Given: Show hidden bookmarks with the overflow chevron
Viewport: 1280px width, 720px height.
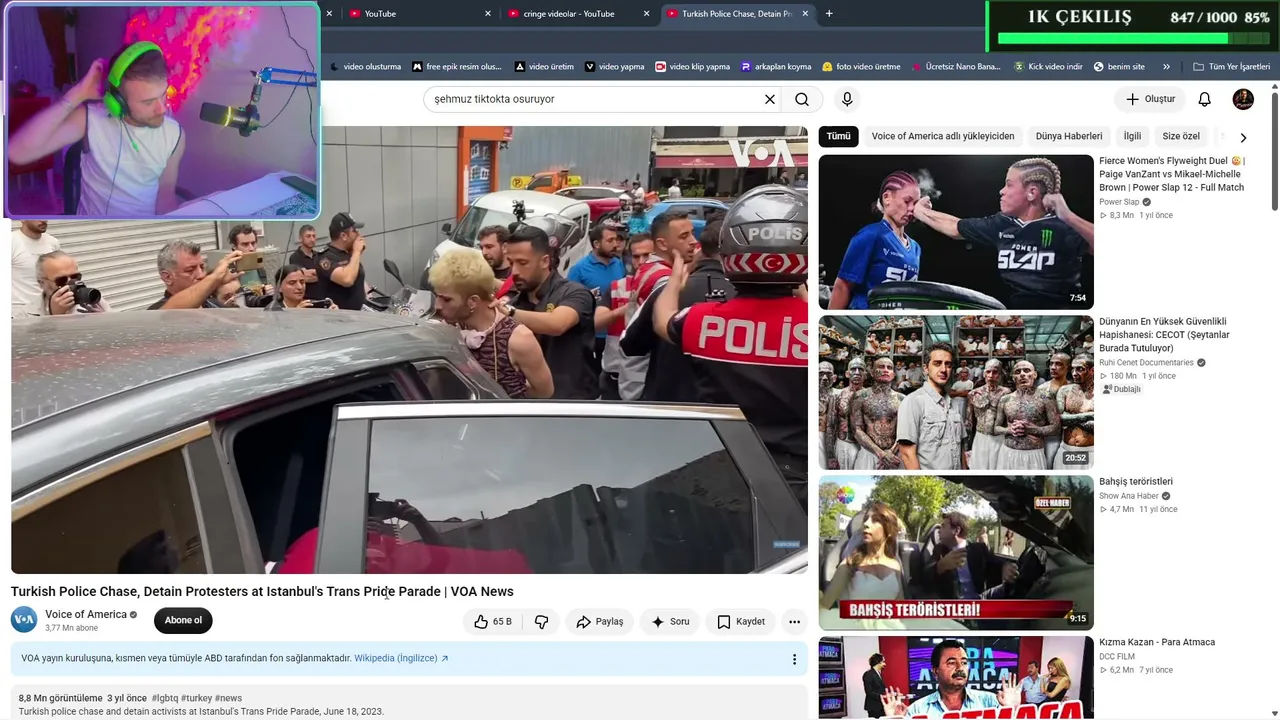Looking at the screenshot, I should (x=1166, y=67).
